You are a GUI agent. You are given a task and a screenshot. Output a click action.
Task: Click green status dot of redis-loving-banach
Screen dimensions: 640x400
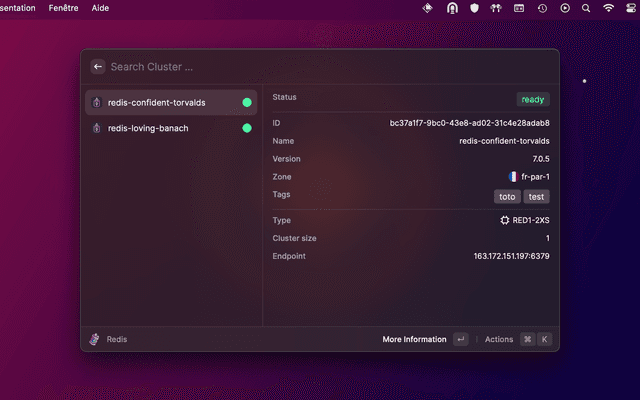[247, 128]
